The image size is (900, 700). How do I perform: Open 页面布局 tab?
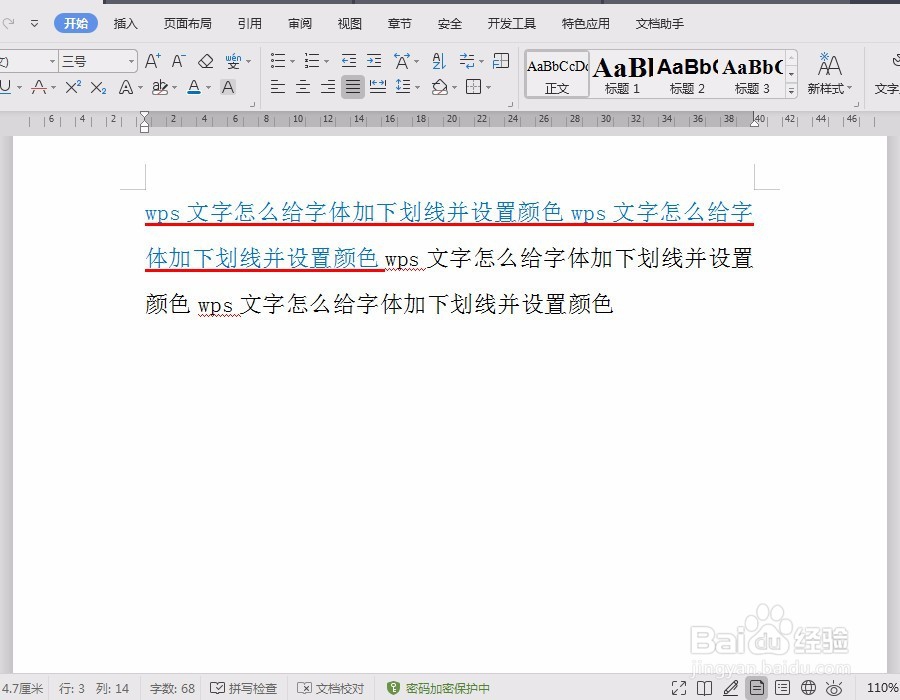coord(187,24)
